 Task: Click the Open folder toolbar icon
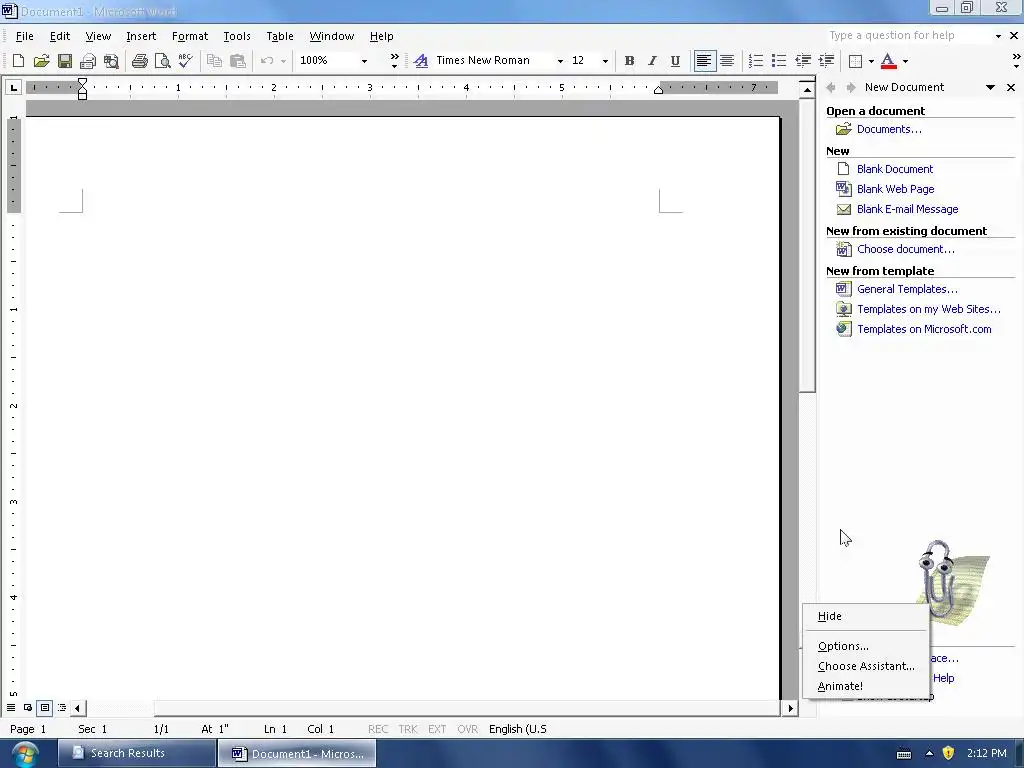[41, 61]
